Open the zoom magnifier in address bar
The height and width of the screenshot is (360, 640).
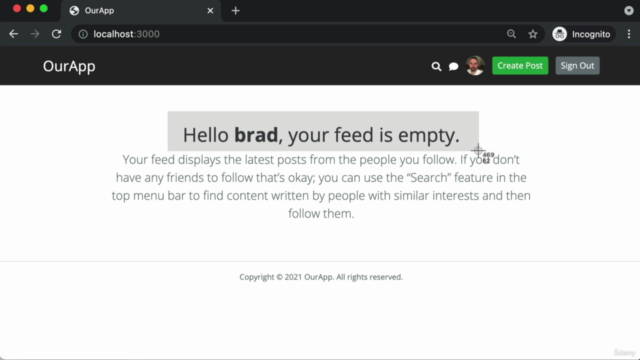[x=511, y=34]
